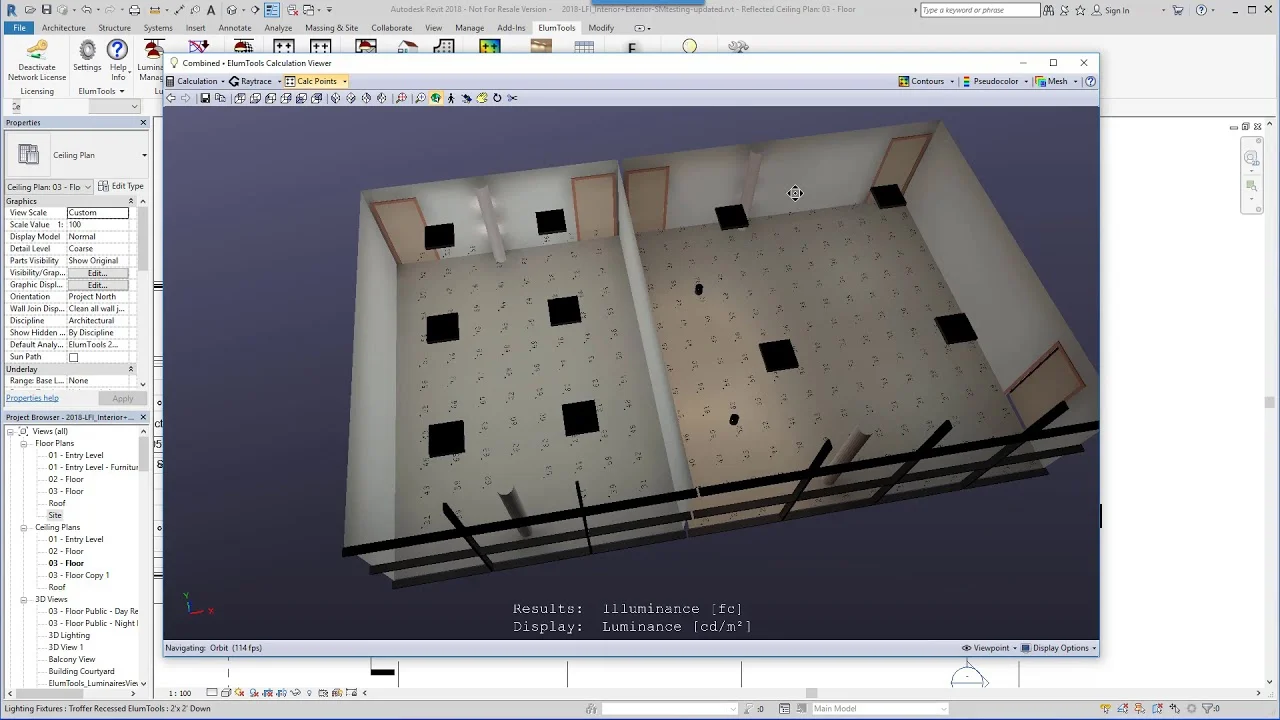Click the Apply button in Properties
This screenshot has height=720, width=1280.
pos(123,398)
